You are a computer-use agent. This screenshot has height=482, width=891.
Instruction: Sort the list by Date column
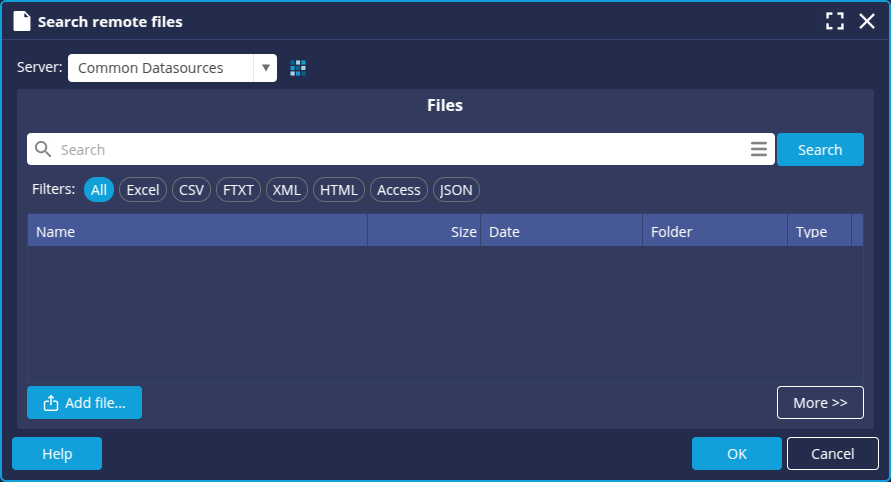[561, 232]
